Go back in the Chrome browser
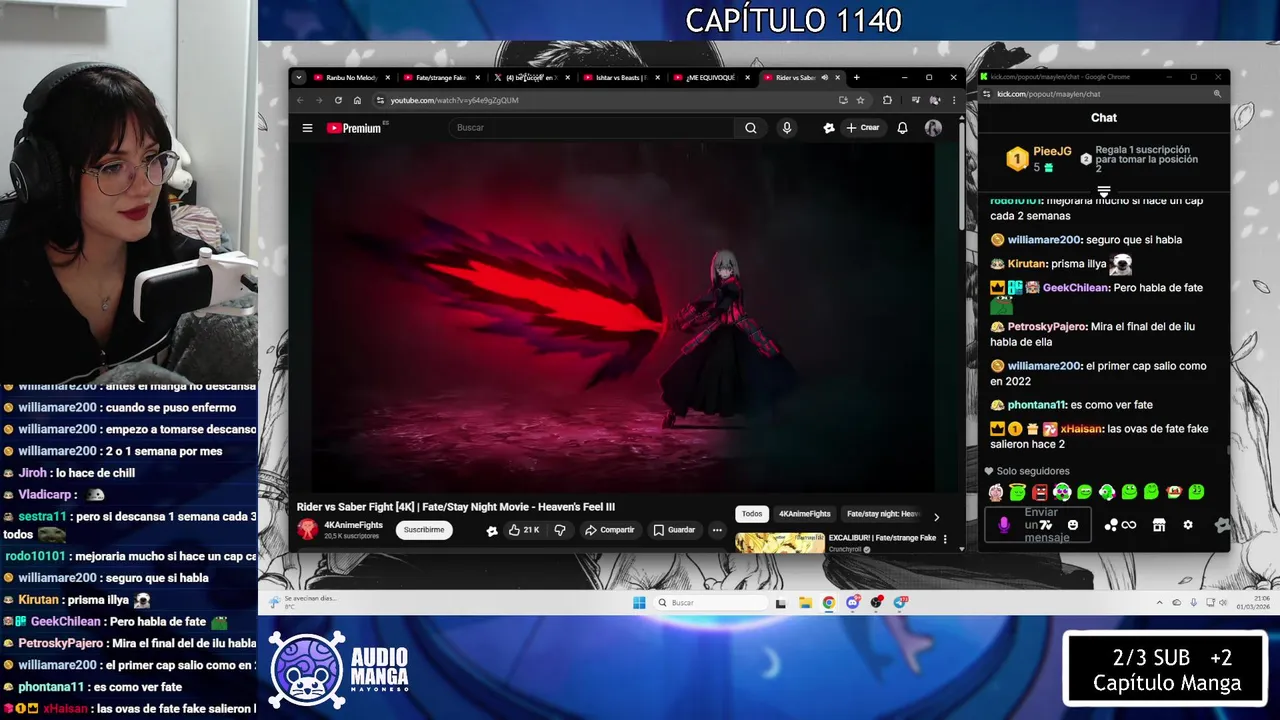Viewport: 1280px width, 720px height. pyautogui.click(x=300, y=100)
